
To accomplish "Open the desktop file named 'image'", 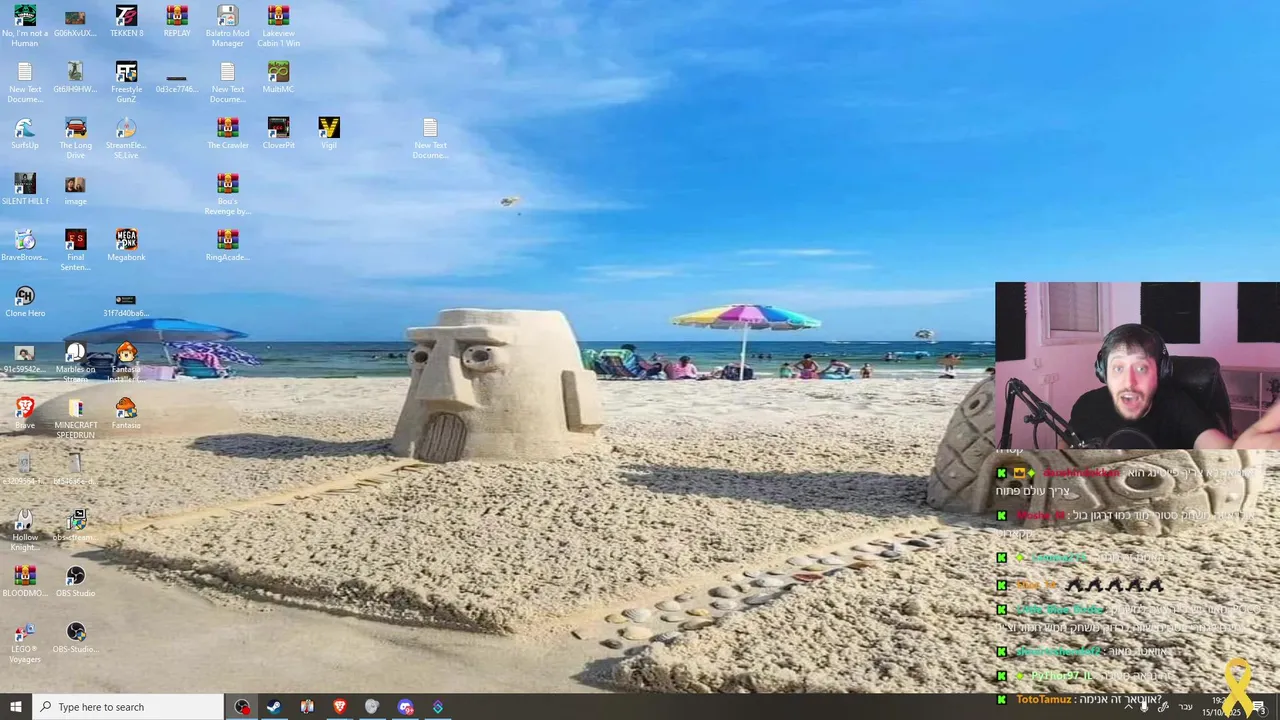I will pos(75,189).
